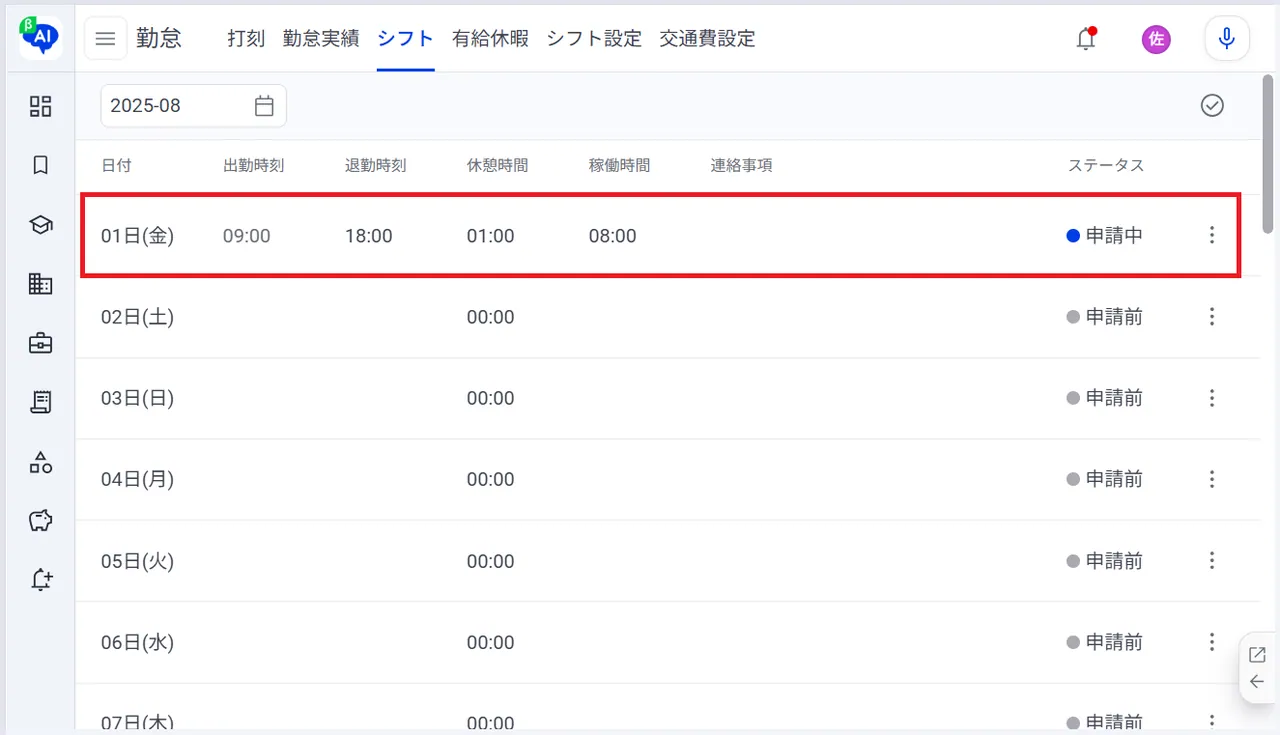Viewport: 1280px width, 735px height.
Task: Click the AI beta logo icon
Action: click(x=40, y=38)
